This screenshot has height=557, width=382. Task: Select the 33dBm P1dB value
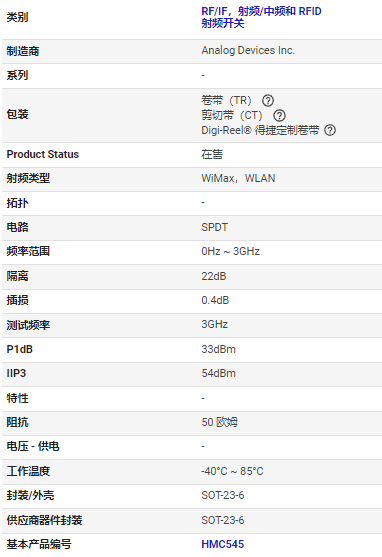point(219,350)
